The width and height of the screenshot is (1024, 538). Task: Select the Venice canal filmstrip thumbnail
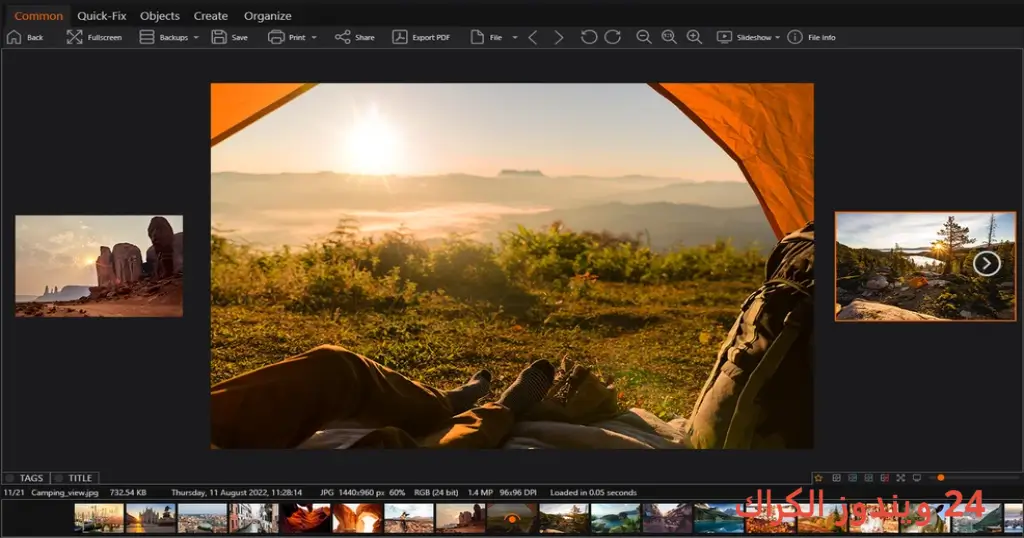[254, 518]
